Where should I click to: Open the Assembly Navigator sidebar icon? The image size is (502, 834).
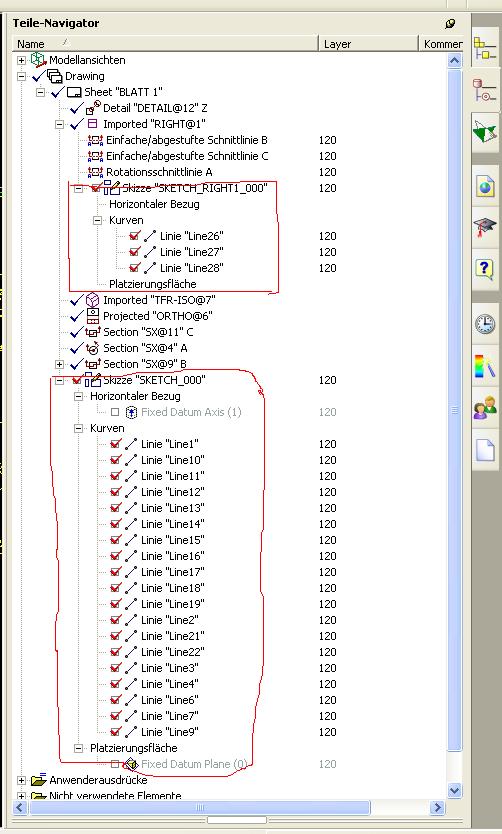point(485,50)
